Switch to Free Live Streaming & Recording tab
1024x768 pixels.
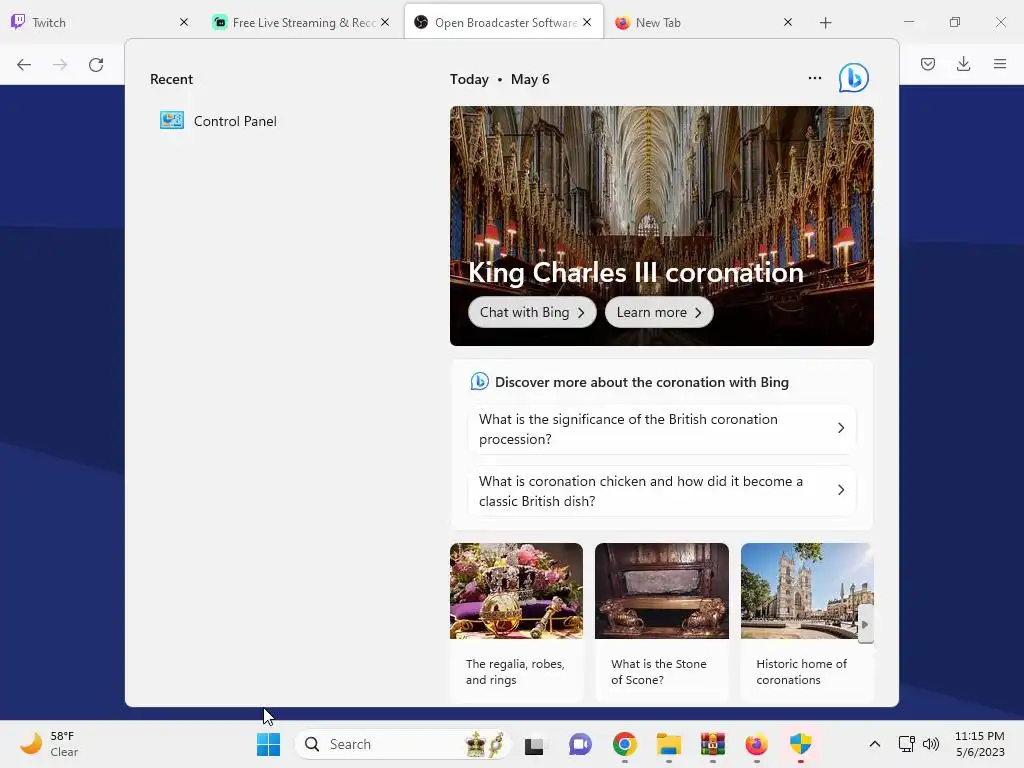pos(302,22)
